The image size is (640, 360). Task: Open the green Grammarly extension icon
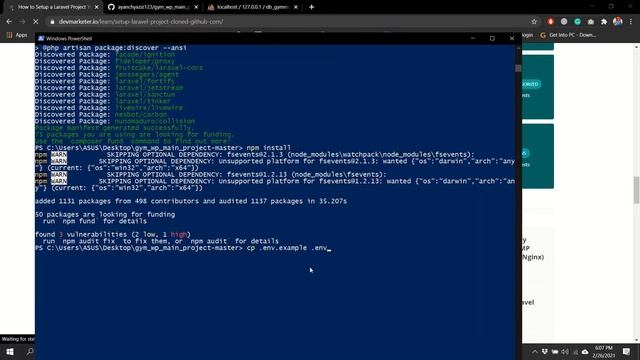tap(577, 22)
